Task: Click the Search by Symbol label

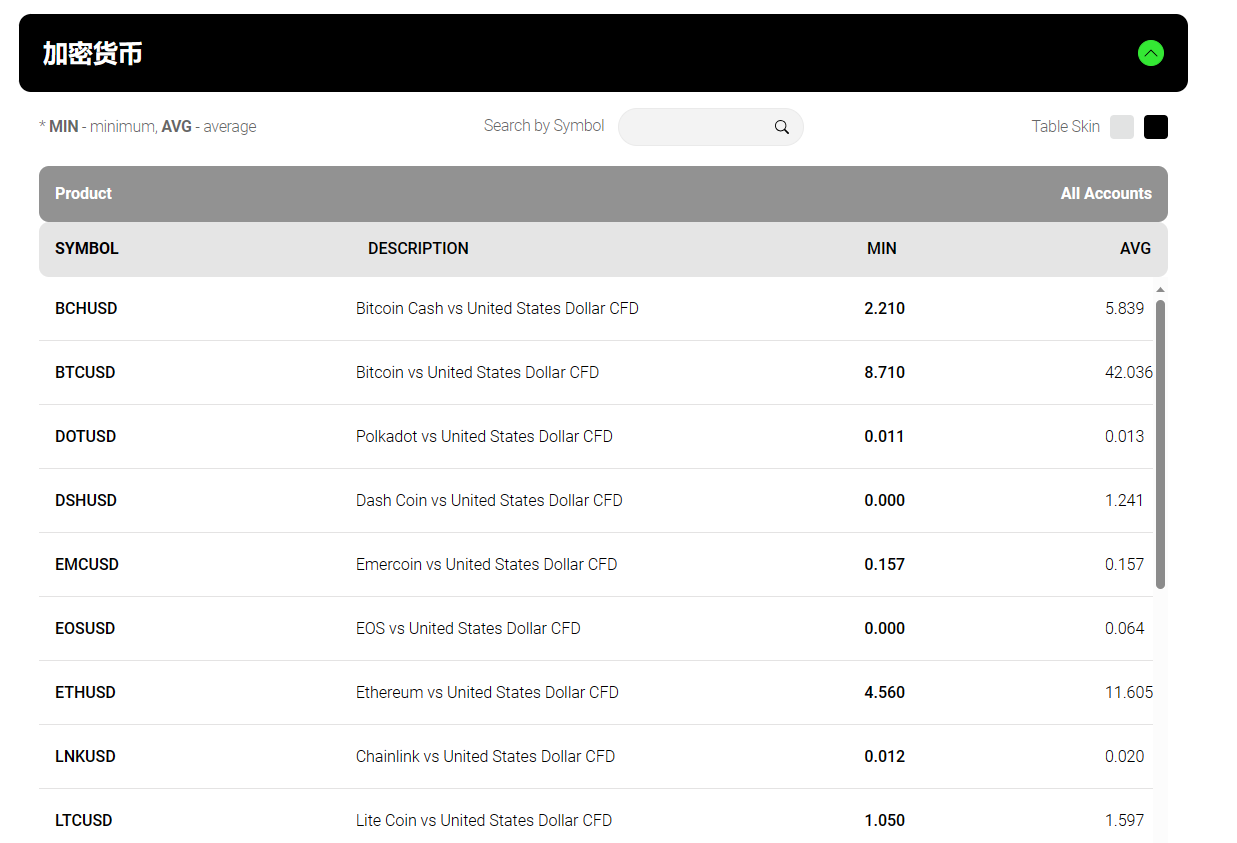Action: pyautogui.click(x=544, y=126)
